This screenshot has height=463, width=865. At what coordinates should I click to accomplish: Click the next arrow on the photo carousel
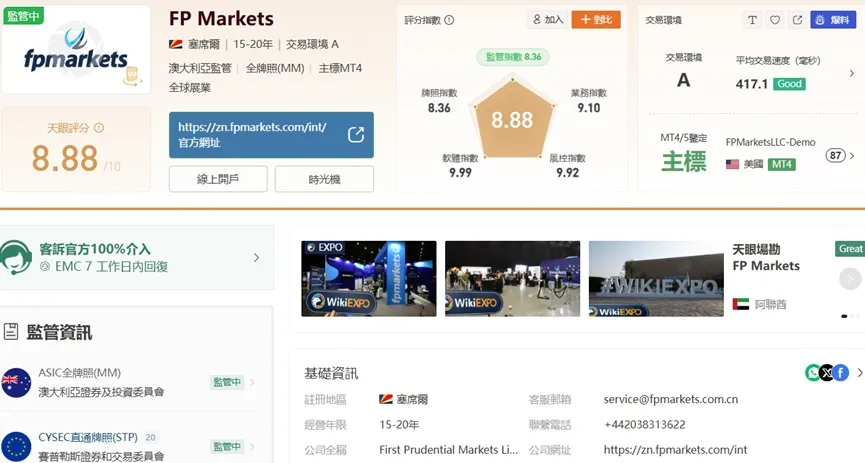point(850,278)
